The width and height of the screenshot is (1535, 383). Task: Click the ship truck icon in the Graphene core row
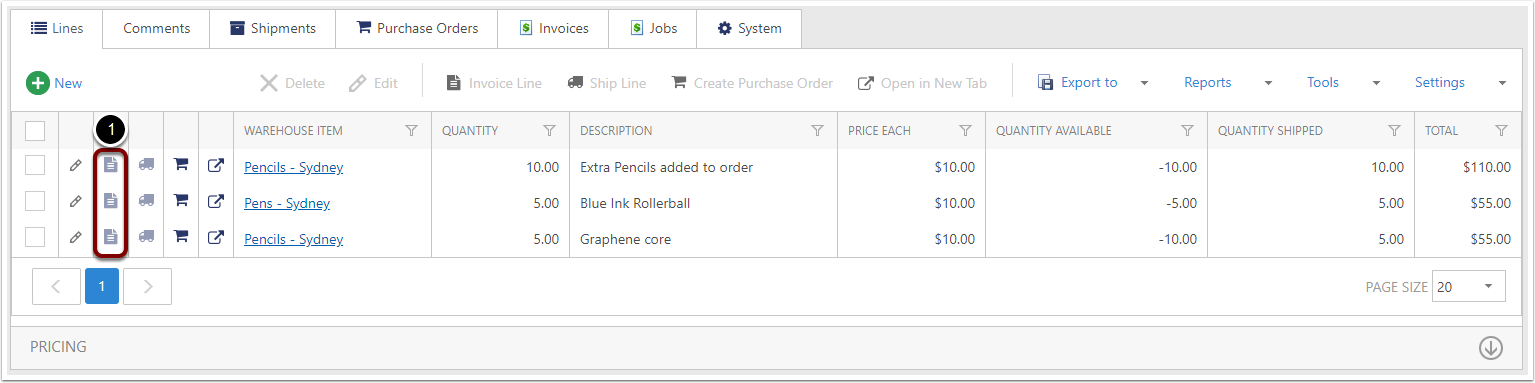click(147, 237)
